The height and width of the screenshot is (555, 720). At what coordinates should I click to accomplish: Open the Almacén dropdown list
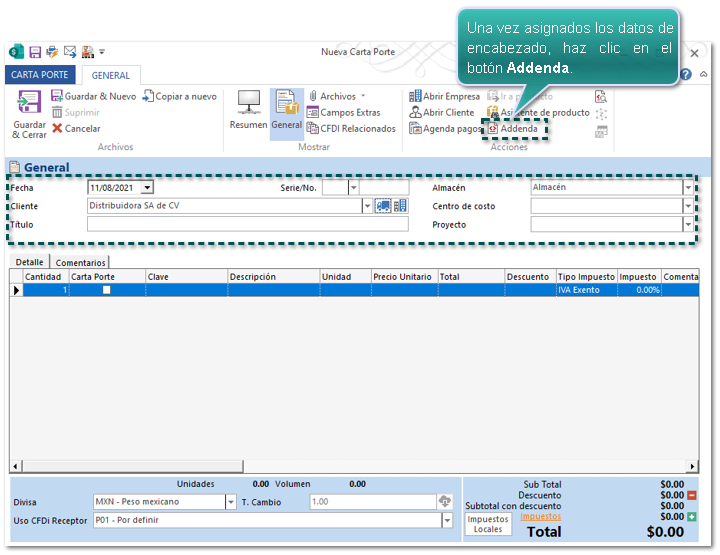688,188
